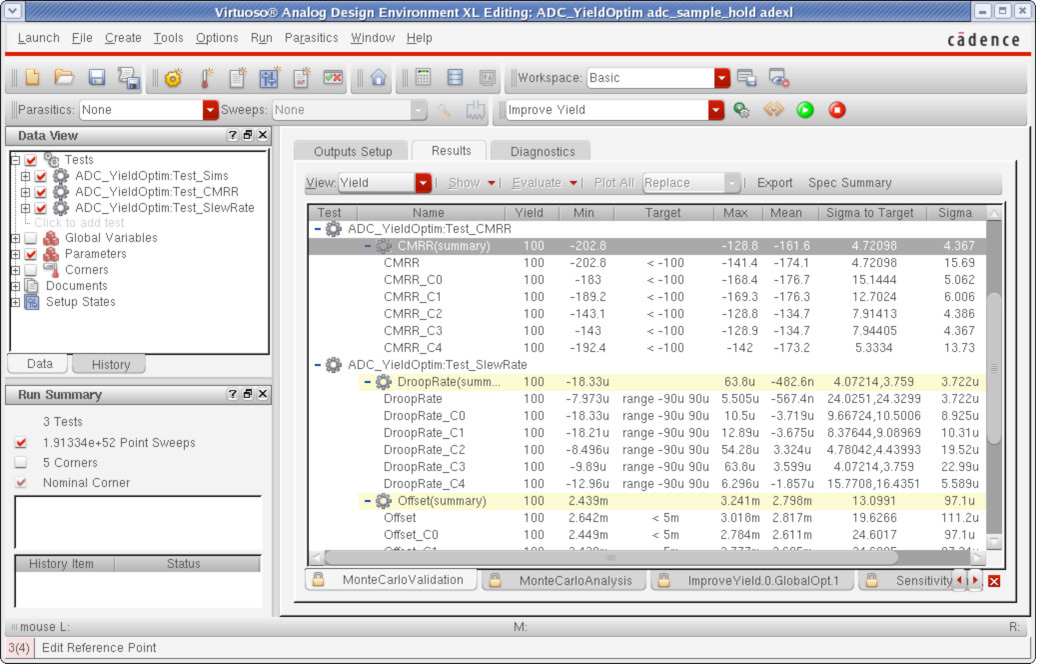The image size is (1037, 664).
Task: Click the orange double-arrow icon next to Improve Yield
Action: (x=773, y=110)
